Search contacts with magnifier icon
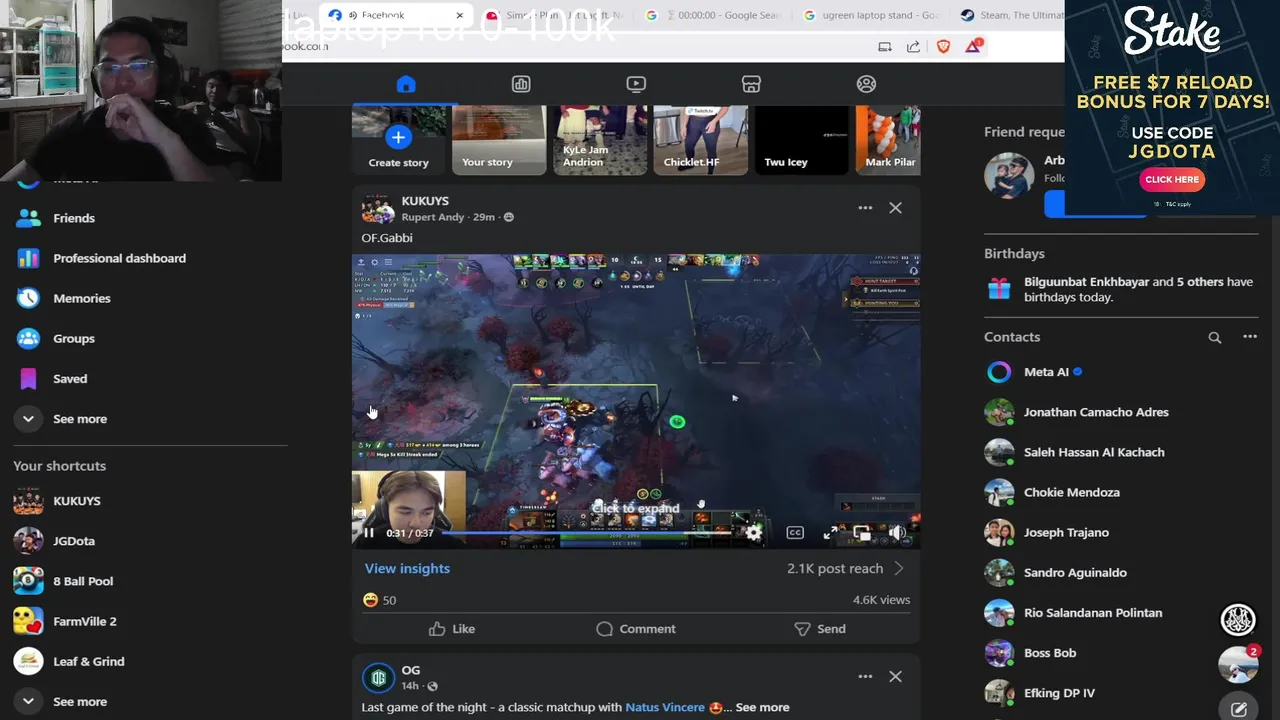 (1214, 338)
